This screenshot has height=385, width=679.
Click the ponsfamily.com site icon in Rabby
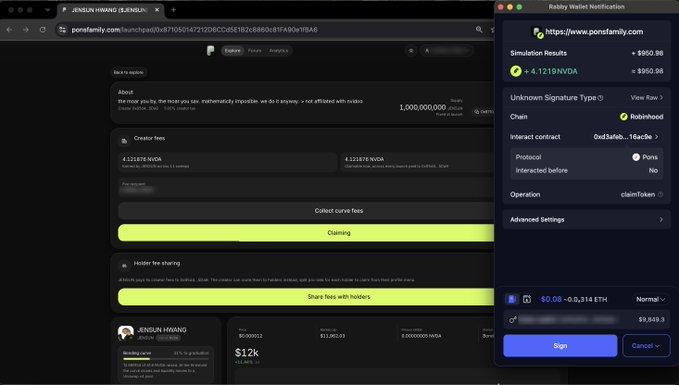(537, 32)
